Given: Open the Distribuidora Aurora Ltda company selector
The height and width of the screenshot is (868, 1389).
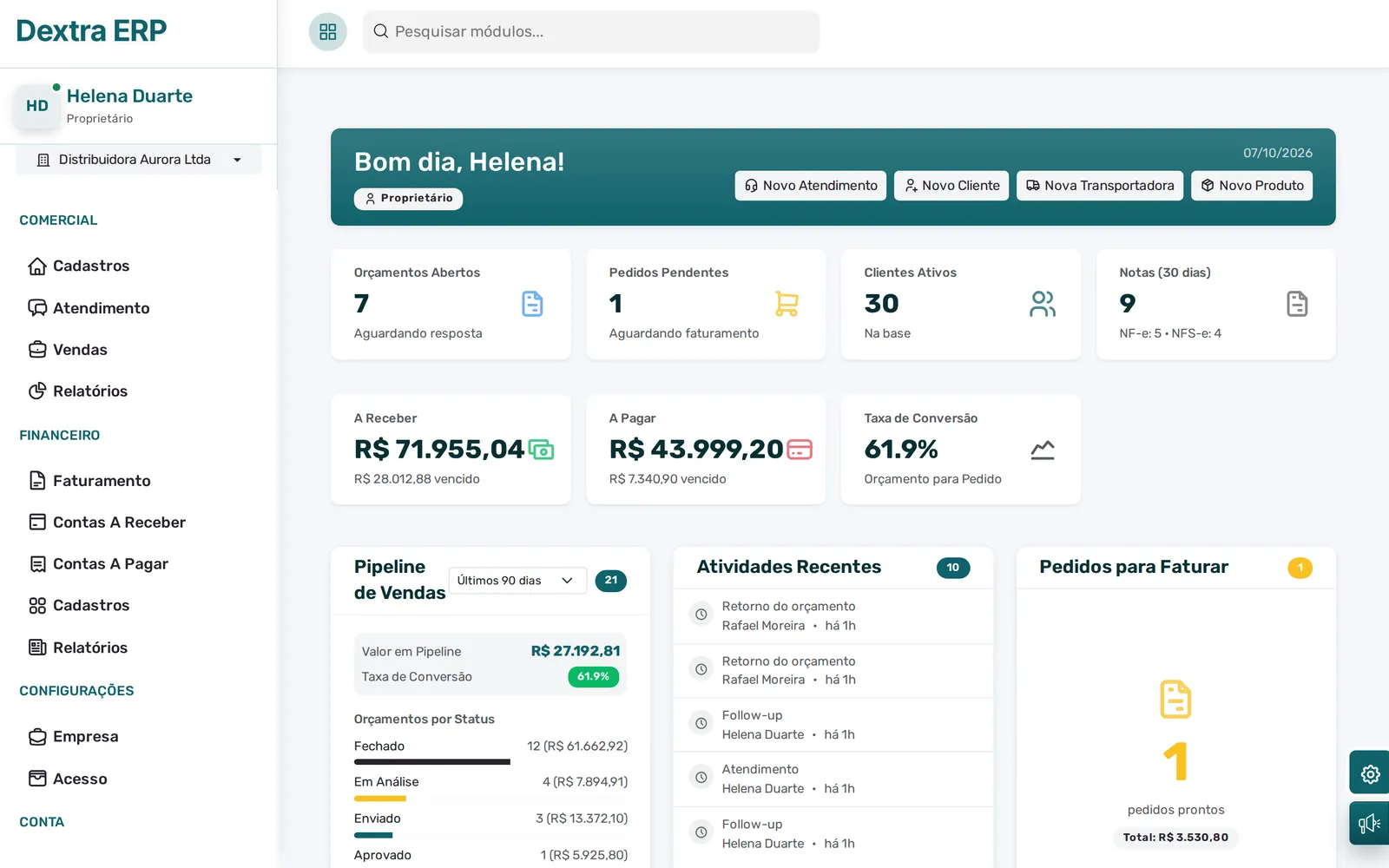Looking at the screenshot, I should coord(139,160).
